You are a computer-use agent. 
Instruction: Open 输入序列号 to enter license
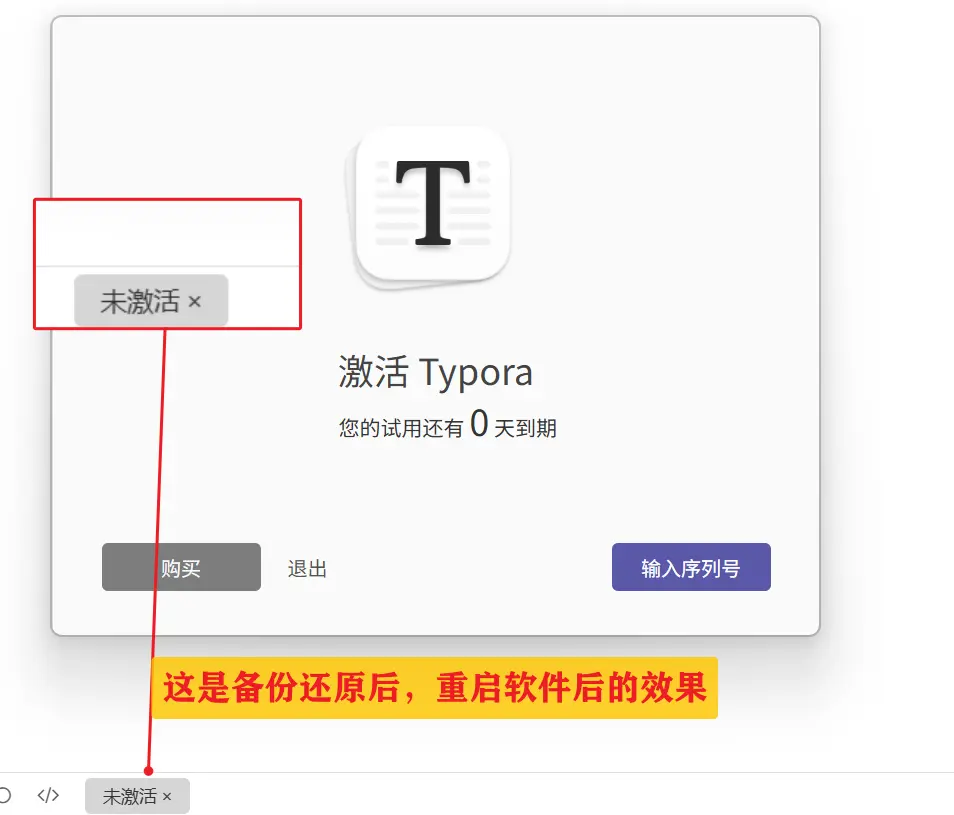[x=691, y=567]
